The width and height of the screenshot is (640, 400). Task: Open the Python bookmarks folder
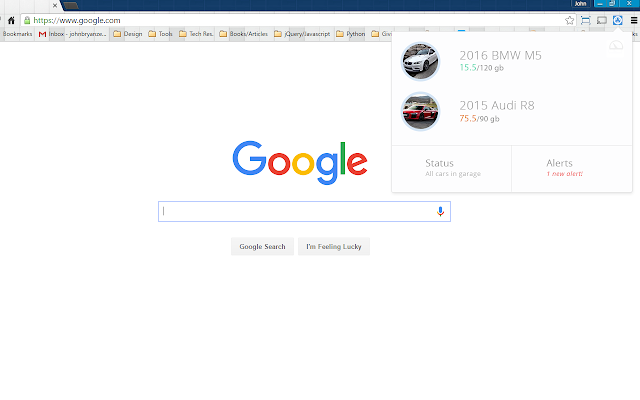pos(351,34)
